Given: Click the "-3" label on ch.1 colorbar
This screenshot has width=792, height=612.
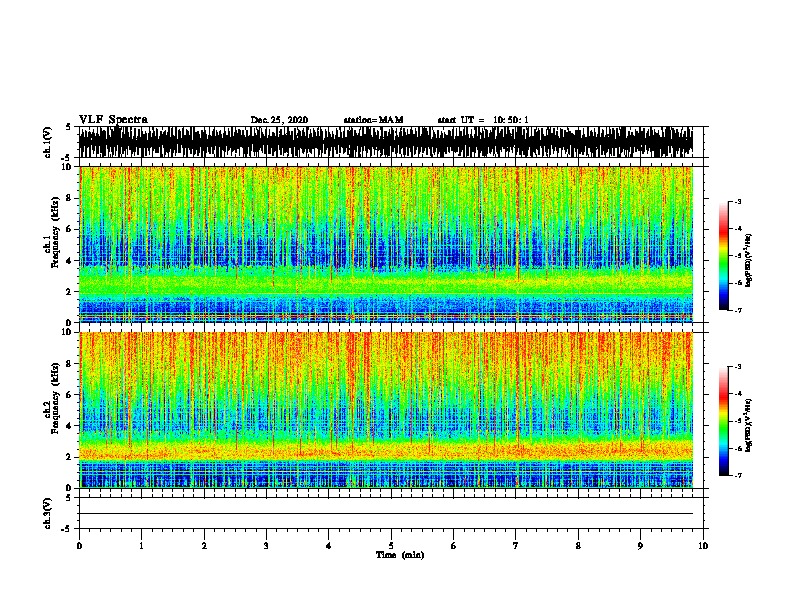Looking at the screenshot, I should [737, 201].
